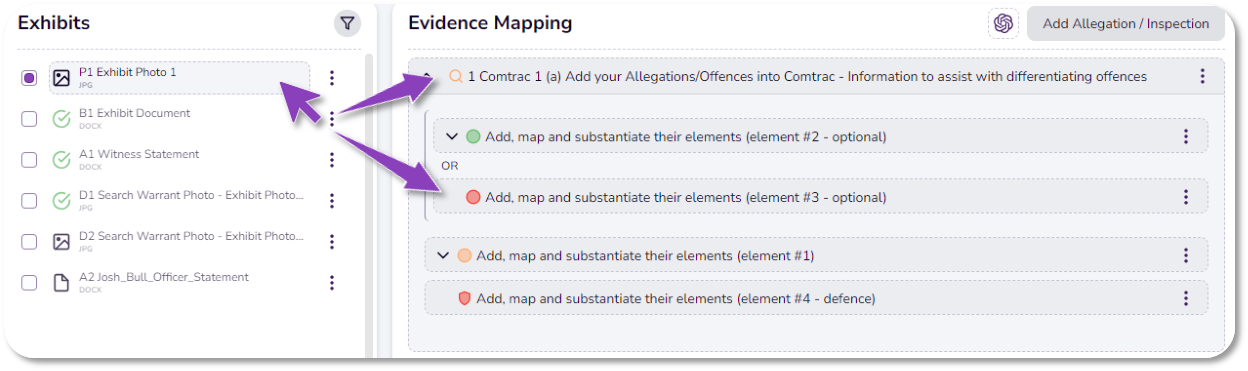
Task: Open options menu for element #4 - defence
Action: [1185, 298]
